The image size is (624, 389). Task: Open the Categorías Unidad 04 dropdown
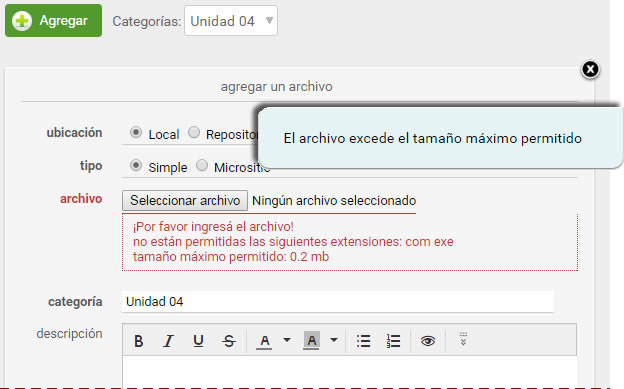pos(231,21)
